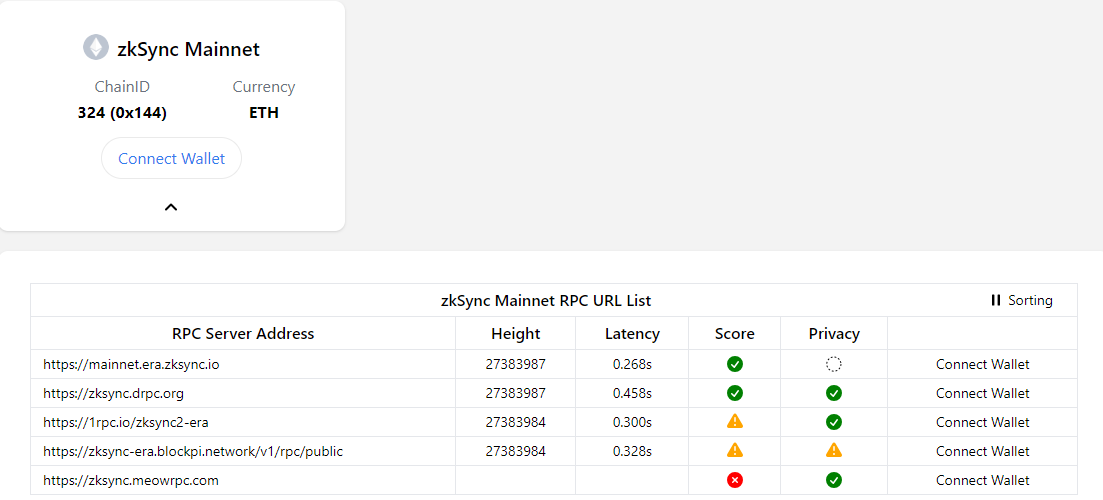Click the green privacy check for 1rpc.io/zksync2-era
The image size is (1103, 500).
click(x=834, y=422)
